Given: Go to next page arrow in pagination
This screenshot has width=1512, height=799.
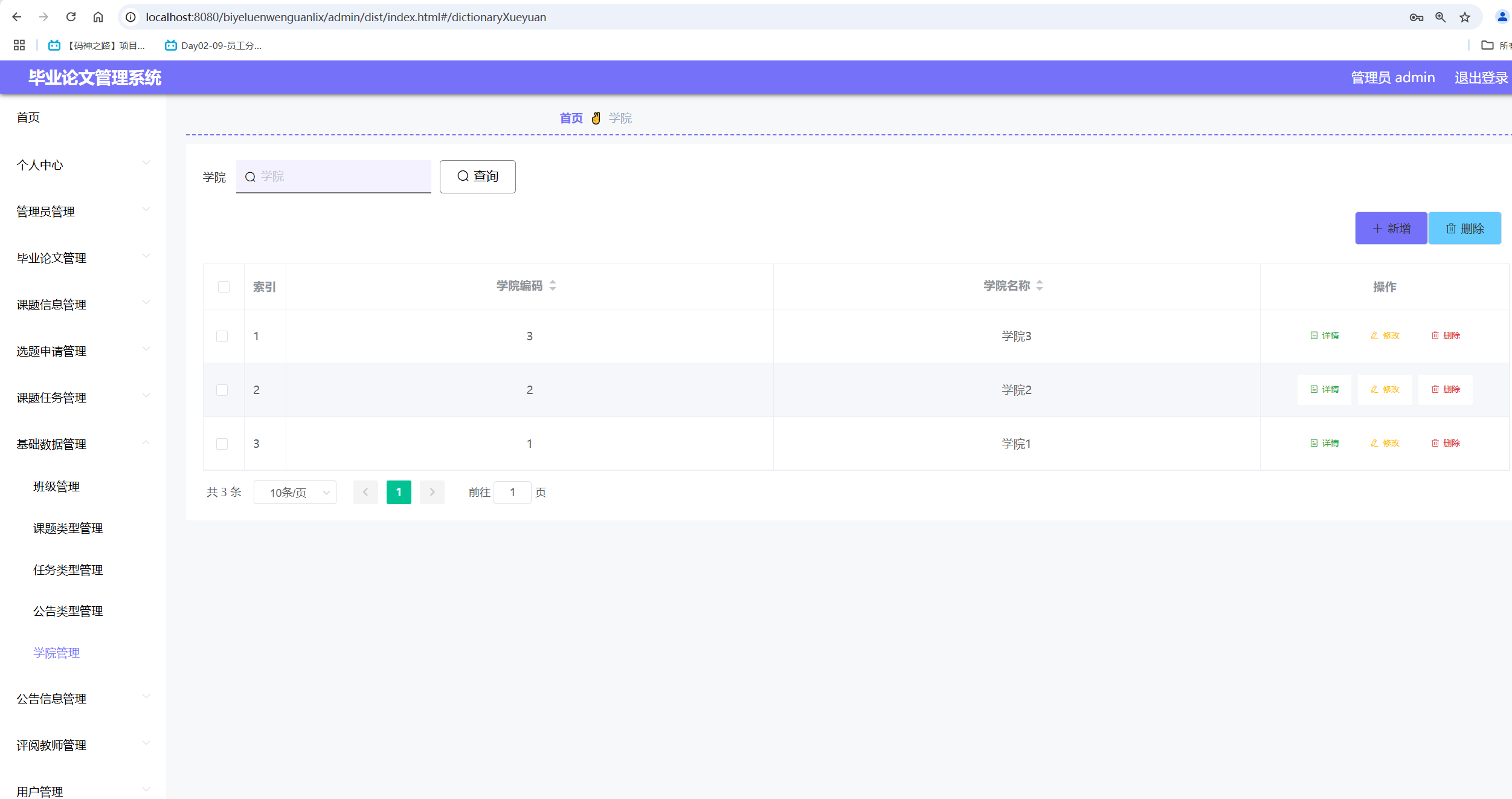Looking at the screenshot, I should (x=432, y=492).
